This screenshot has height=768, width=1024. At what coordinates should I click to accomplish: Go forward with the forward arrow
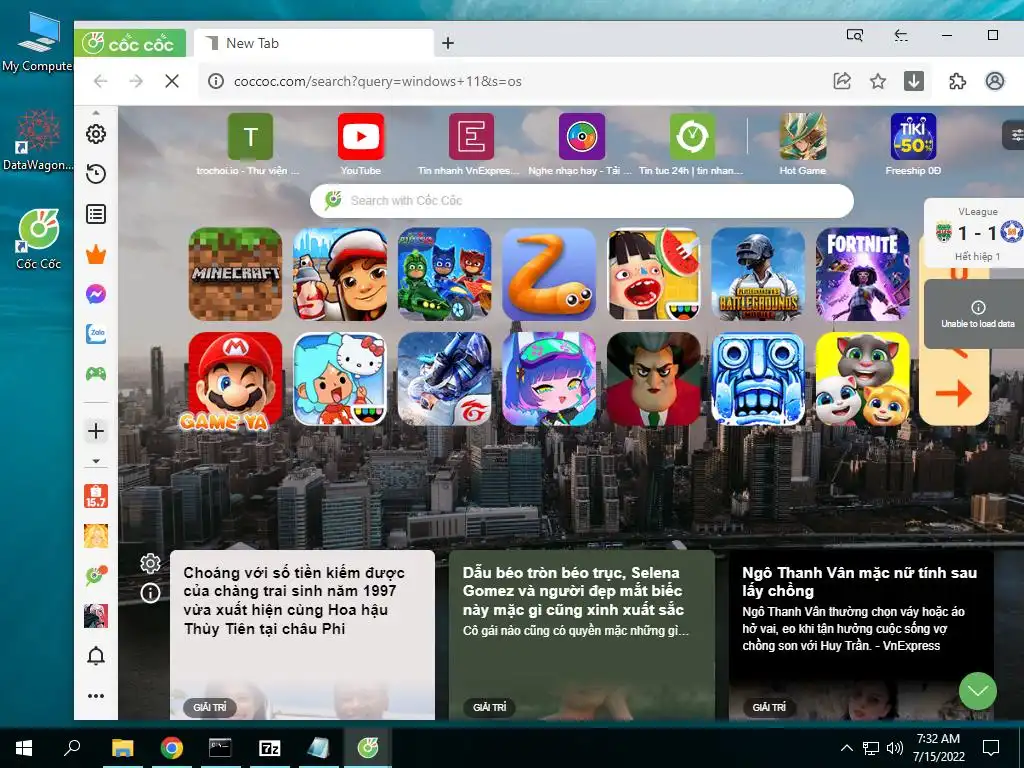[136, 81]
